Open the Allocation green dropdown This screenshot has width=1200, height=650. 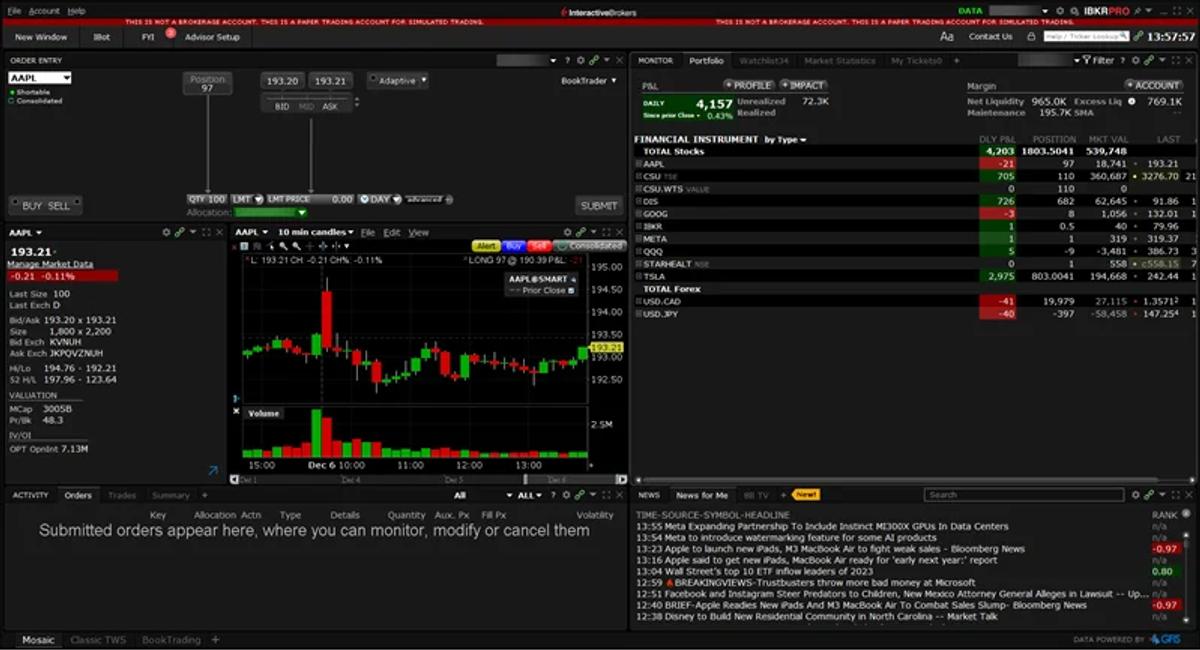271,212
